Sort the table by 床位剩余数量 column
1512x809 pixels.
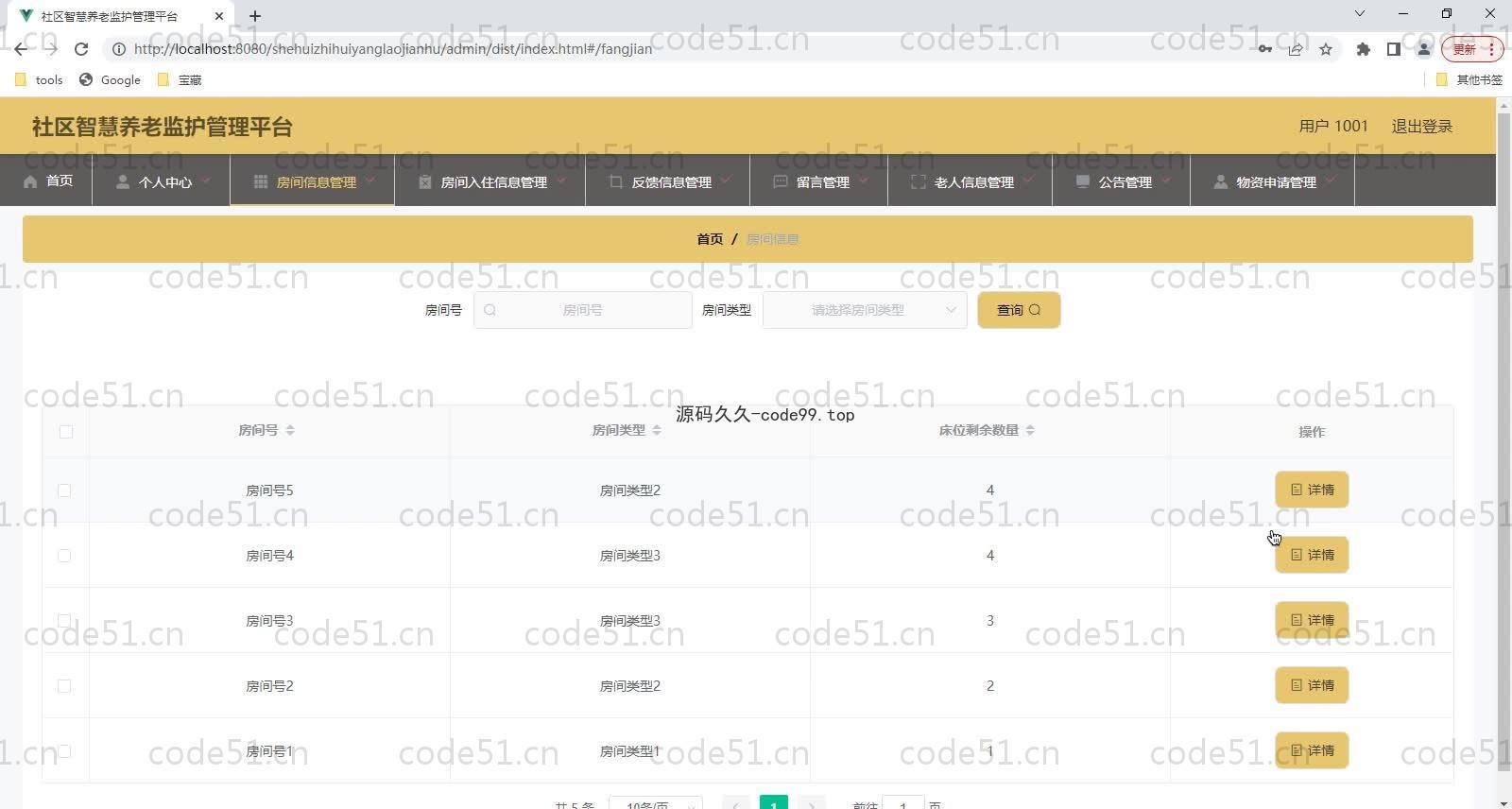tap(1030, 430)
